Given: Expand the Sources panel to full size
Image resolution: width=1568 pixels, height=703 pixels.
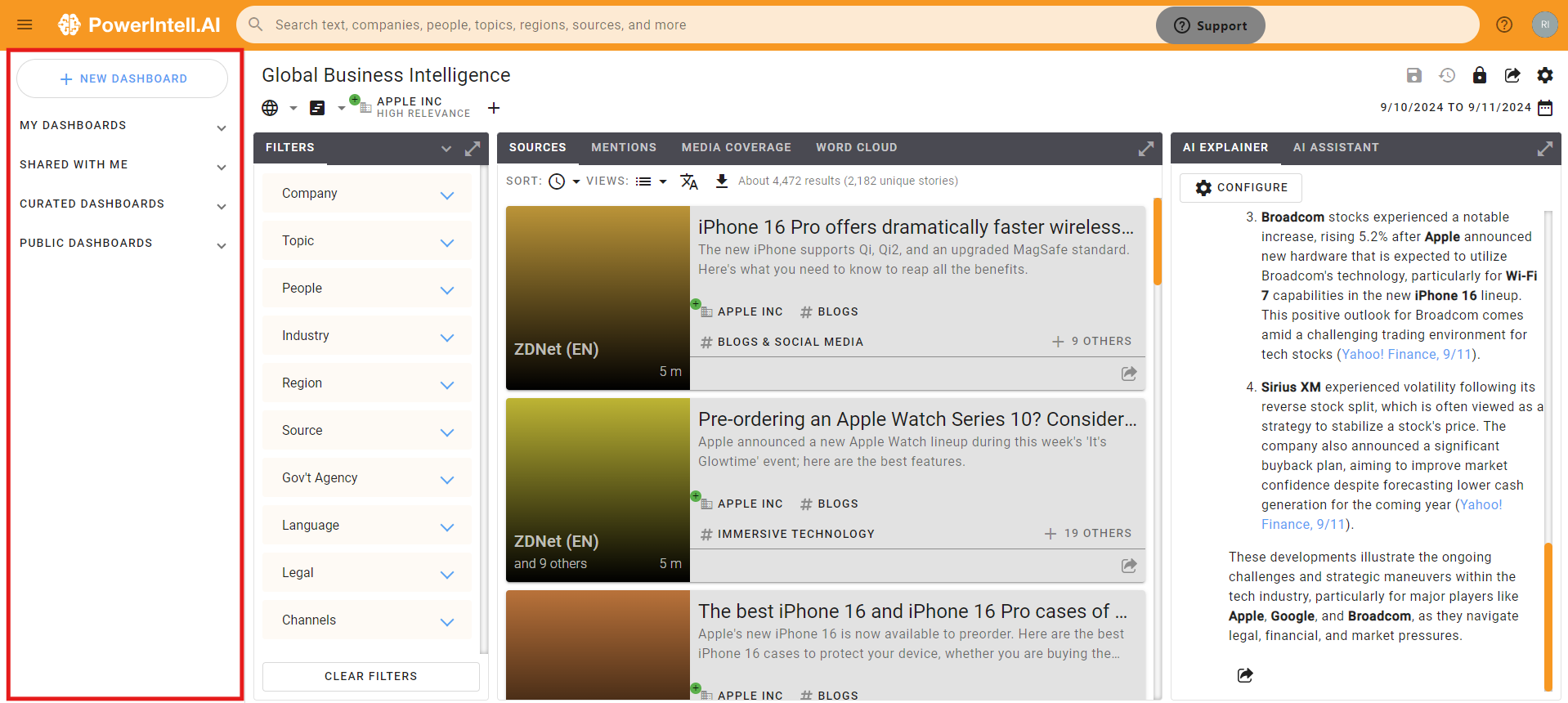Looking at the screenshot, I should 1146,148.
